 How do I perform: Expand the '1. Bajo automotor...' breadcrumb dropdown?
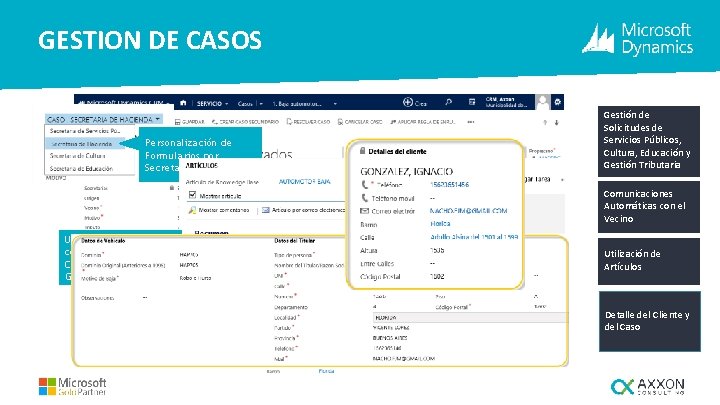pyautogui.click(x=335, y=104)
